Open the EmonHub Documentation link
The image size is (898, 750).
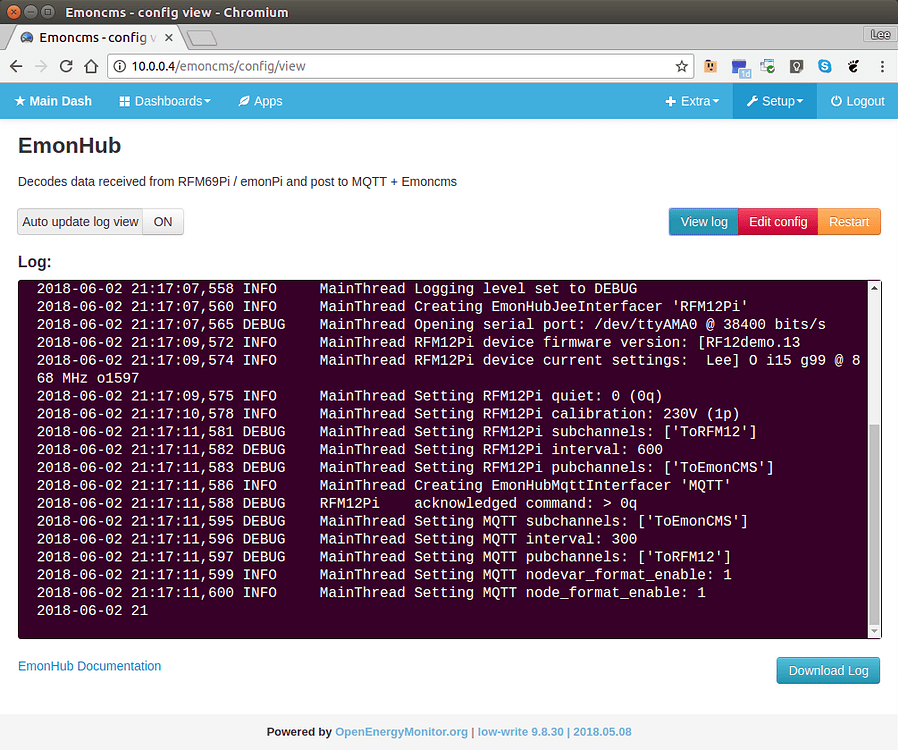89,666
